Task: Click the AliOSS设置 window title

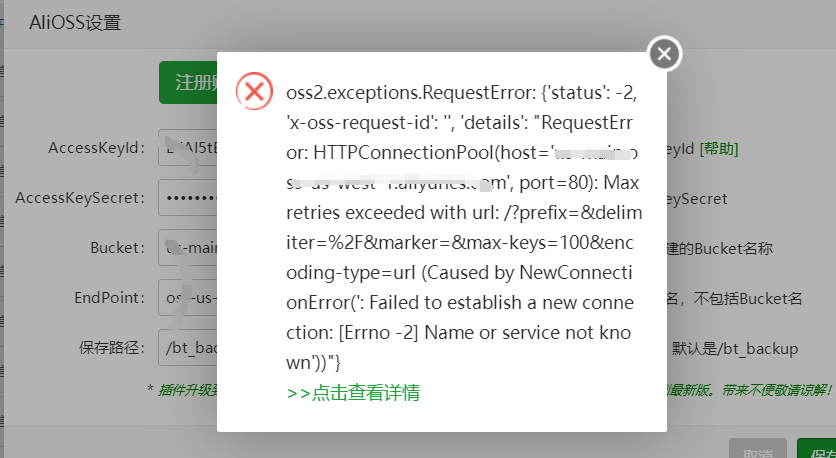Action: pos(75,23)
